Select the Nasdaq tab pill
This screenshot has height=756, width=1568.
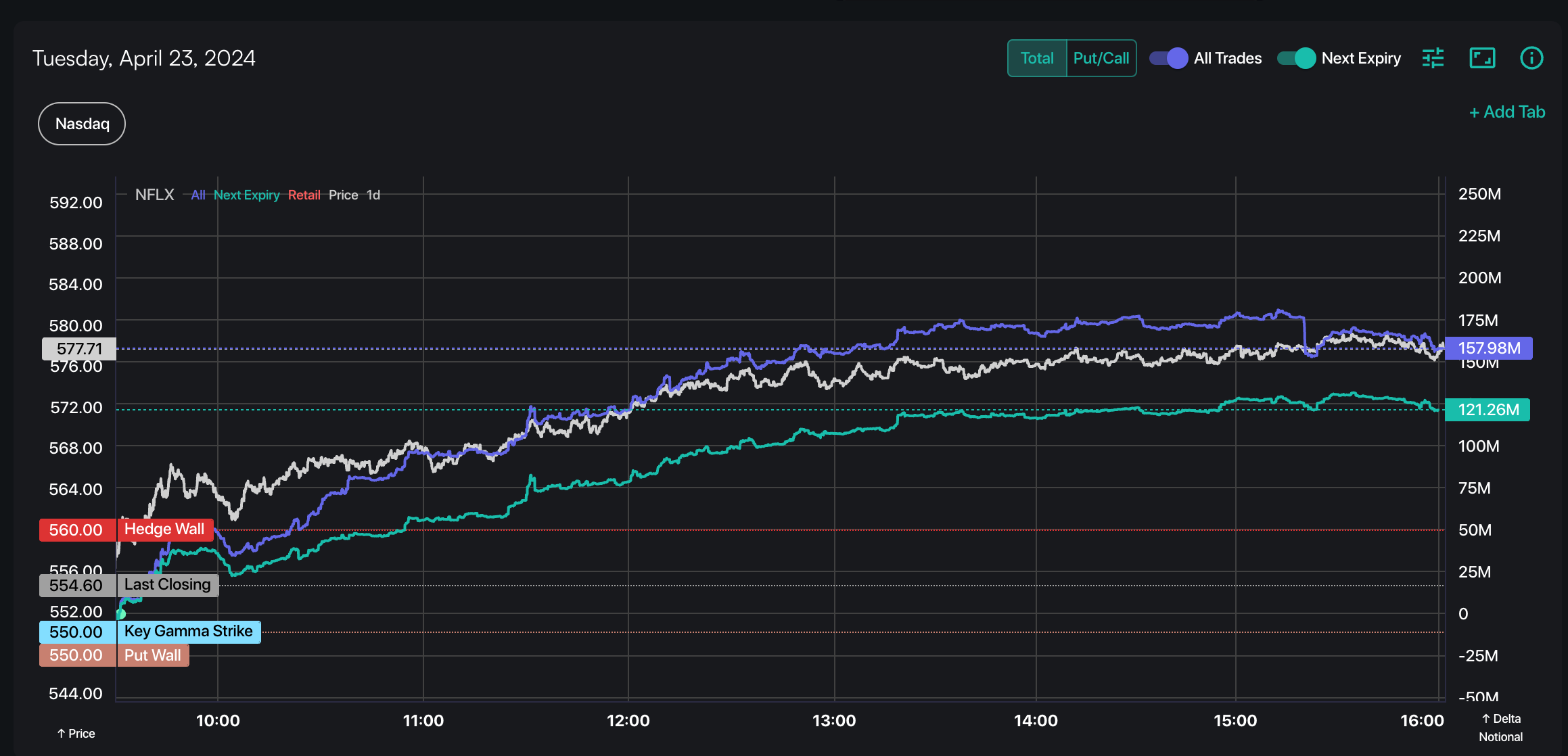point(82,124)
